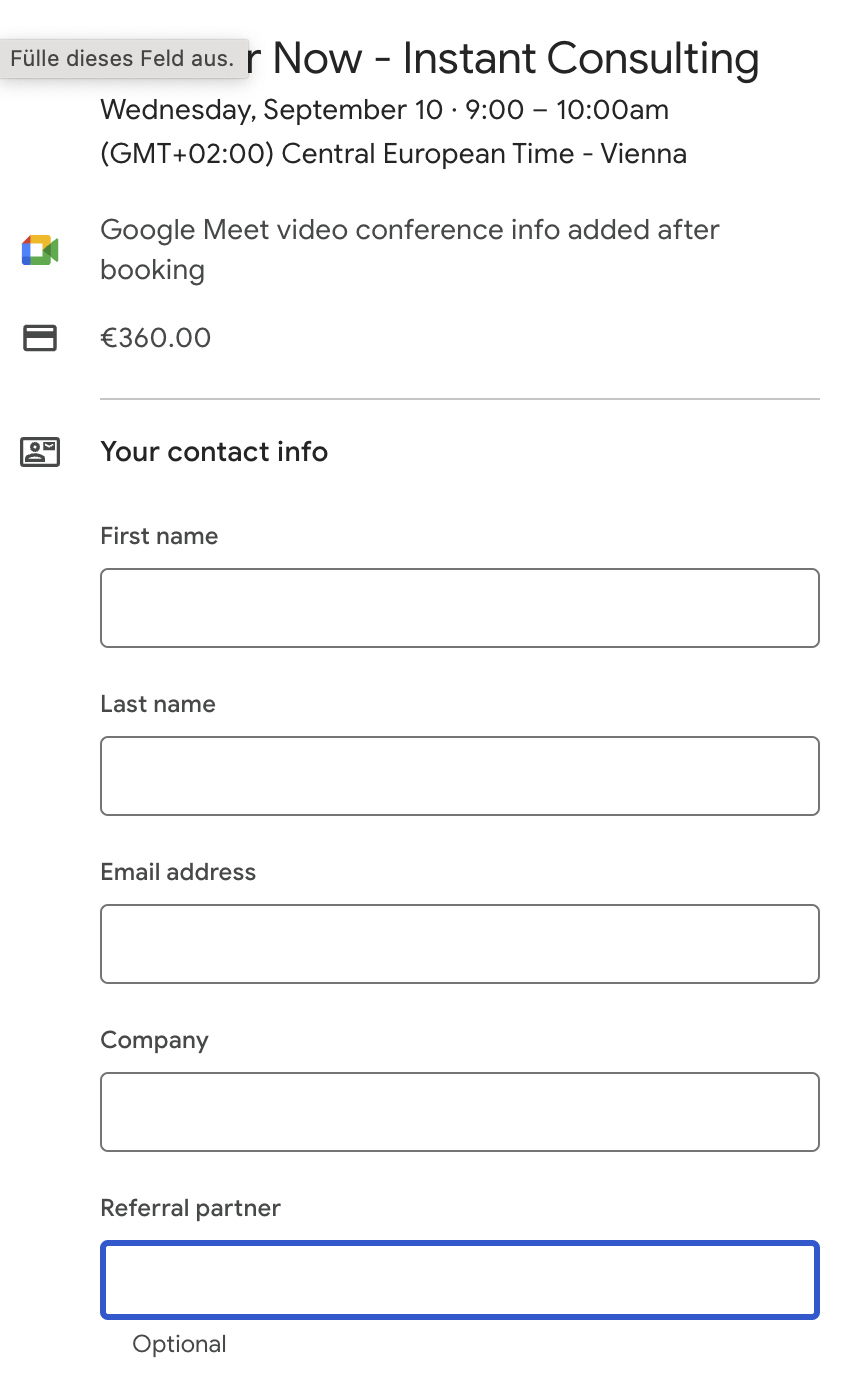
Task: Click inside the Referral partner field
Action: click(460, 1280)
